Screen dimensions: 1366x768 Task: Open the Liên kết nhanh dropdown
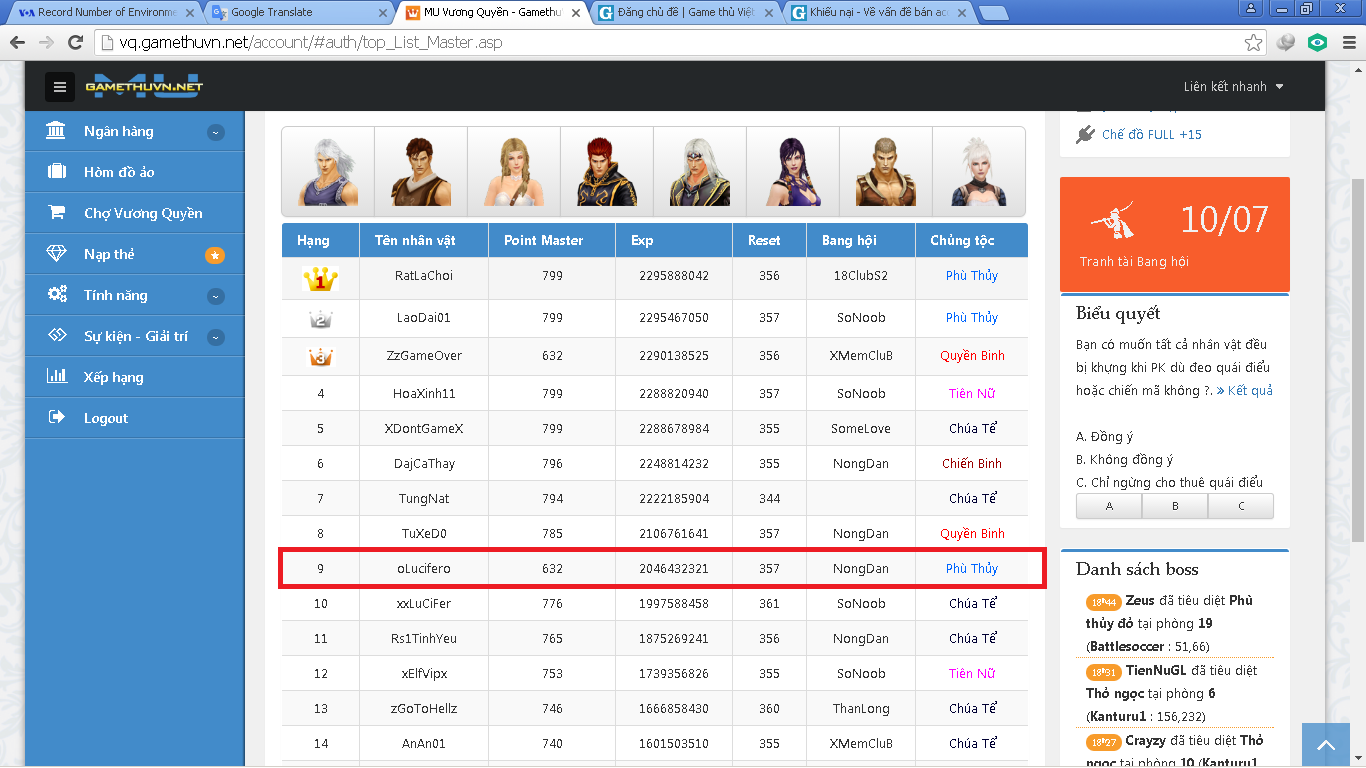click(1233, 87)
